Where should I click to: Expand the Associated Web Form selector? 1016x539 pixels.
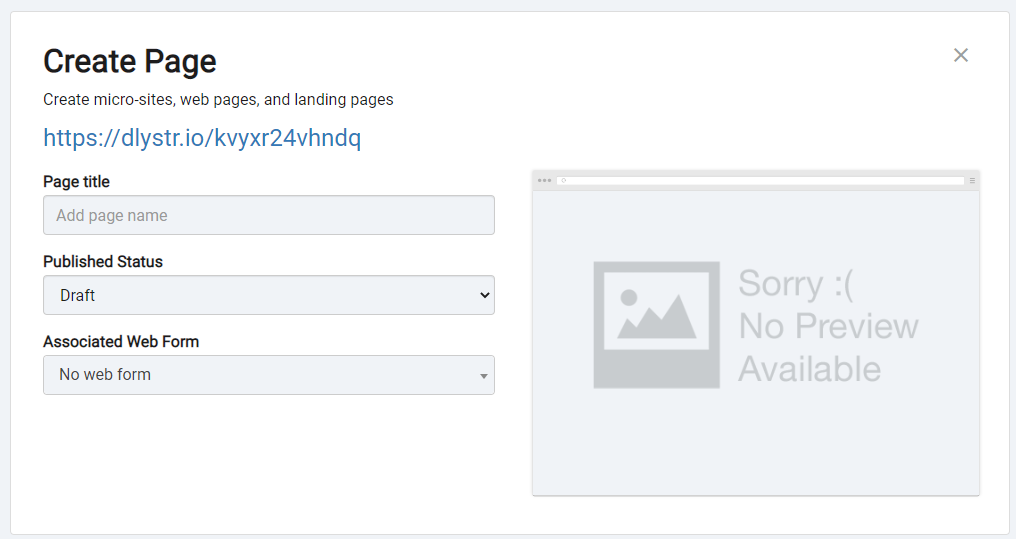[x=269, y=374]
